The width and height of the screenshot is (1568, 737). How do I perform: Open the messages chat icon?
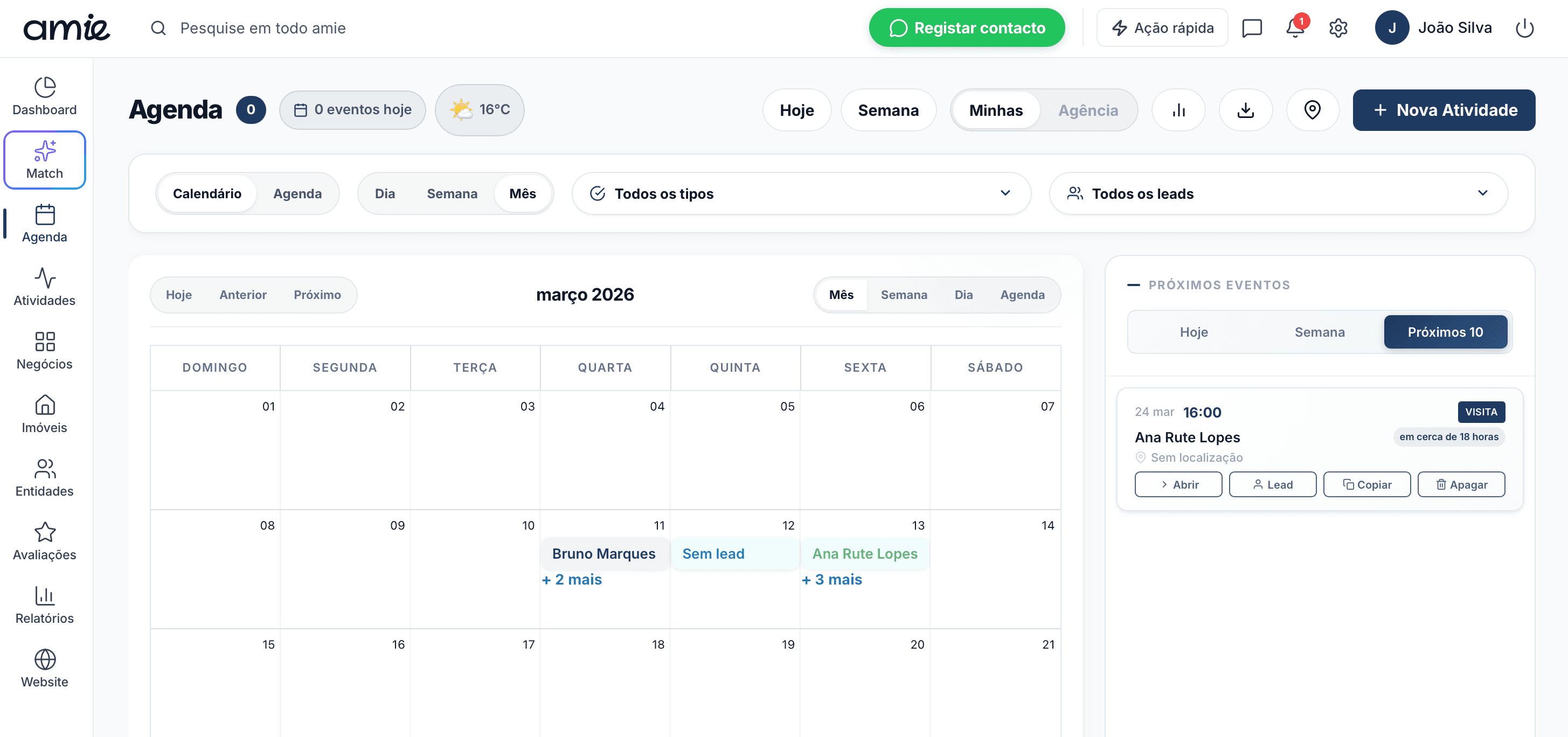click(x=1252, y=27)
